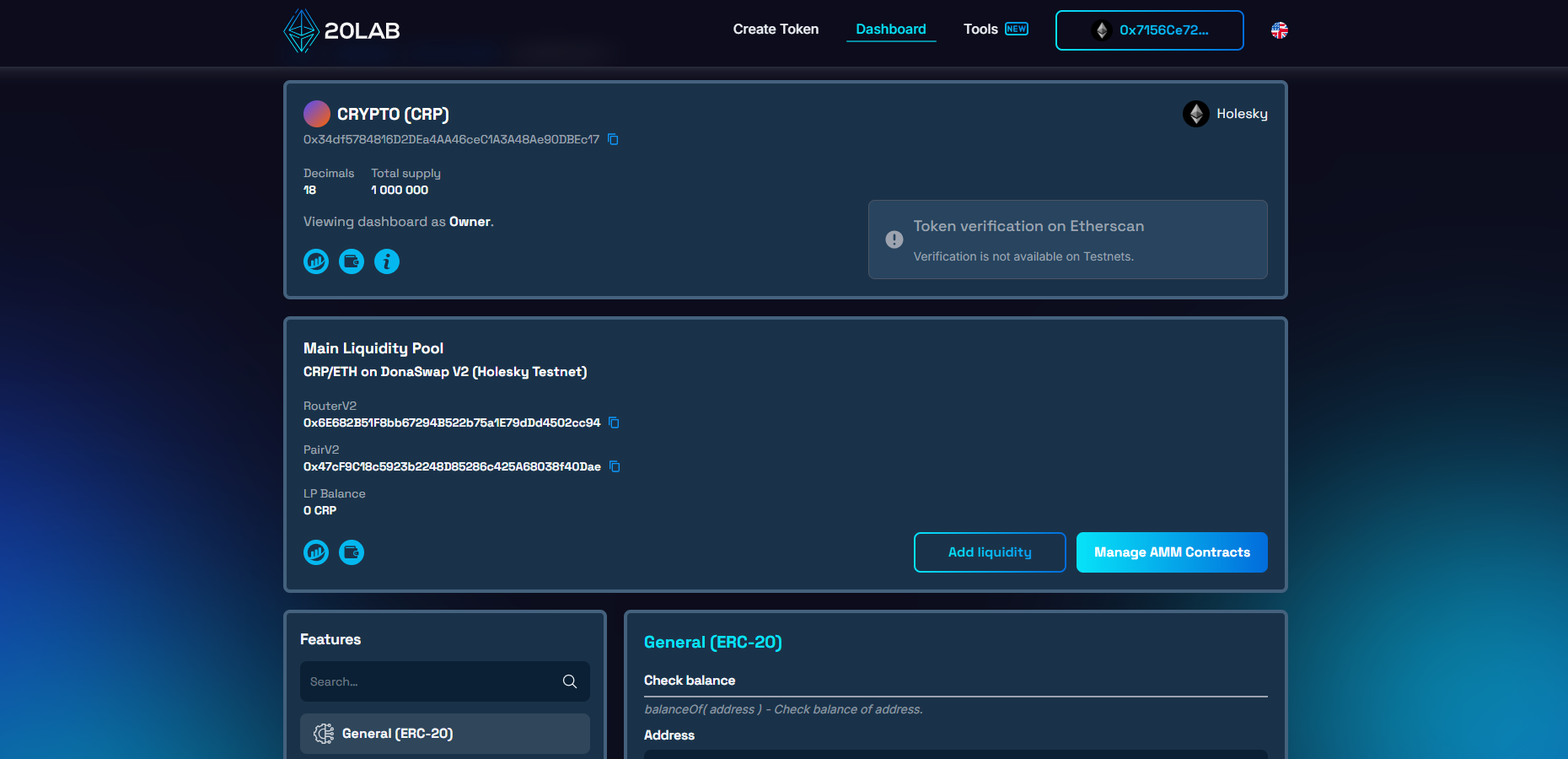Screen dimensions: 1568x759
Task: Open chart icon under token info
Action: click(316, 261)
